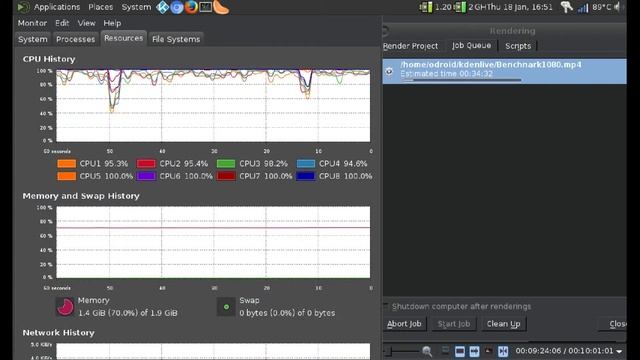Click the orange launcher icon after the terminal

[x=221, y=7]
